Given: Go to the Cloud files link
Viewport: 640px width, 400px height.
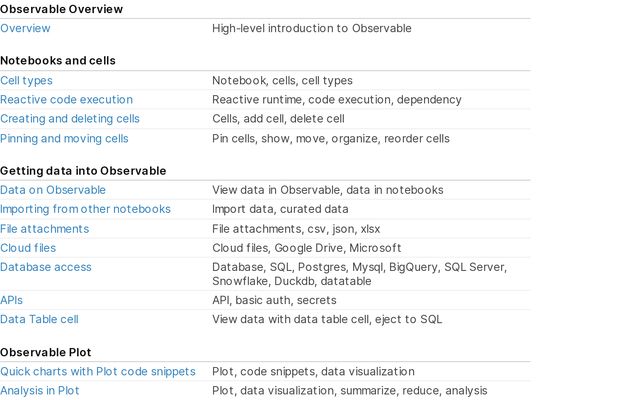Looking at the screenshot, I should [x=28, y=248].
